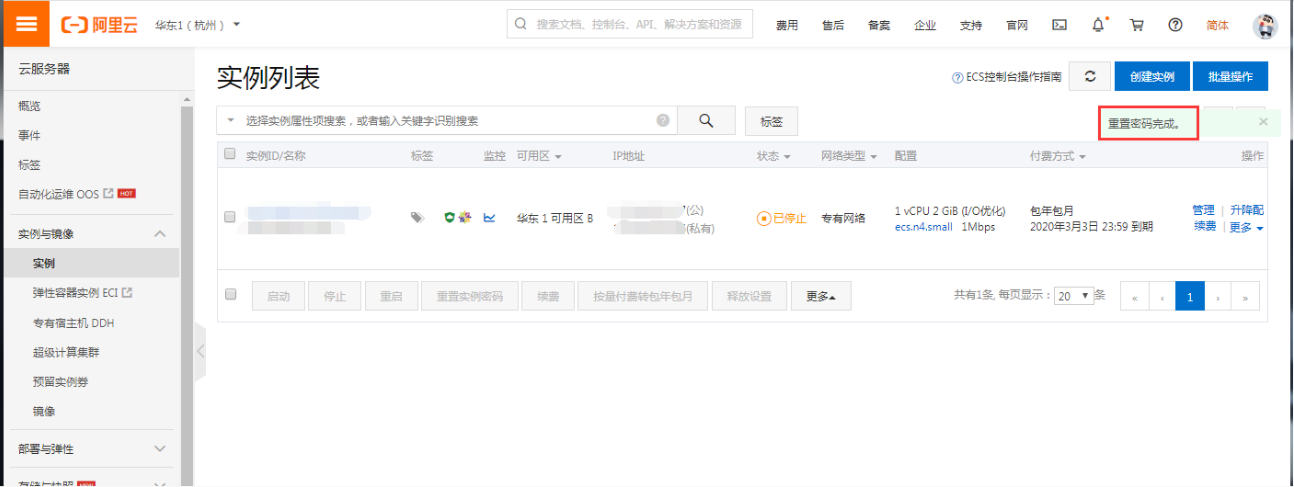Click the 管理 link for the instance
The height and width of the screenshot is (487, 1294).
coord(1203,210)
